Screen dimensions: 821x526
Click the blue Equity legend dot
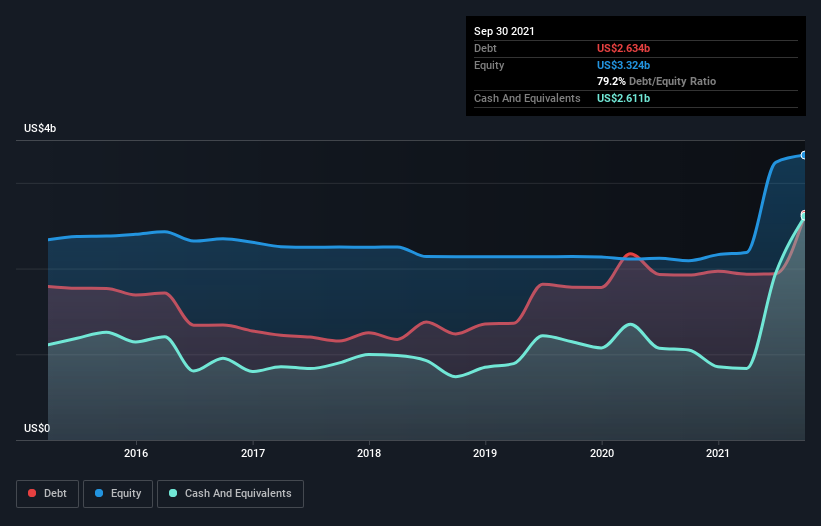(99, 493)
